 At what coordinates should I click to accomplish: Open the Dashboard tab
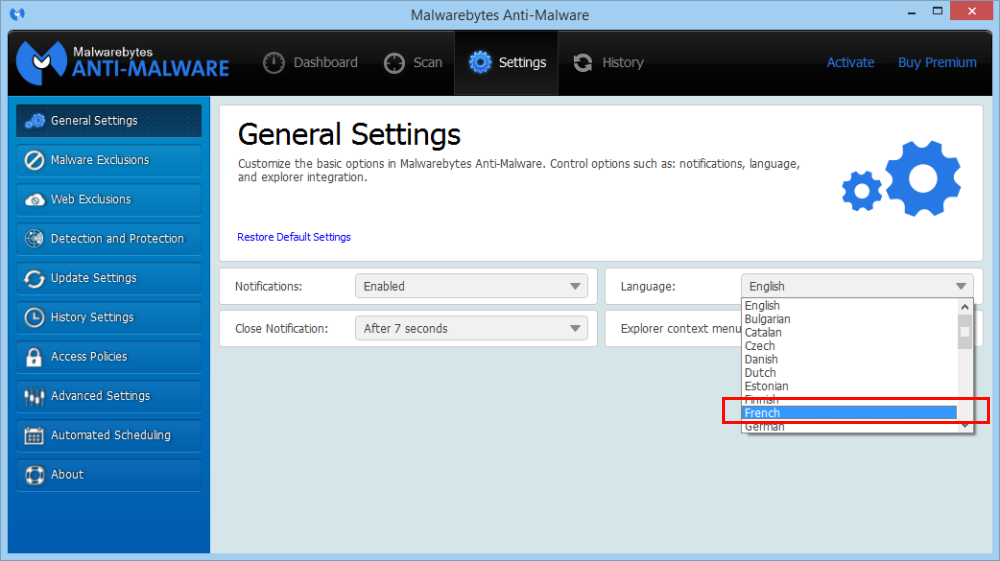[310, 62]
